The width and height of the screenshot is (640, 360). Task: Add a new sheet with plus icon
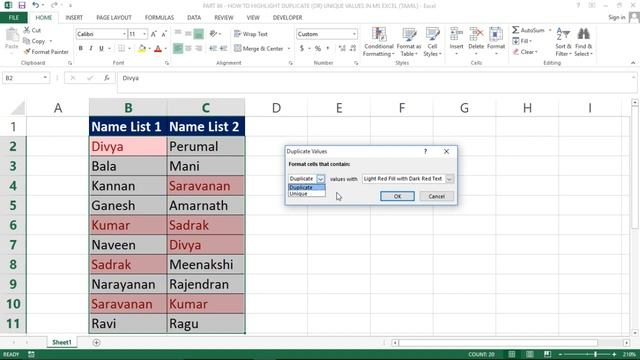tap(96, 343)
